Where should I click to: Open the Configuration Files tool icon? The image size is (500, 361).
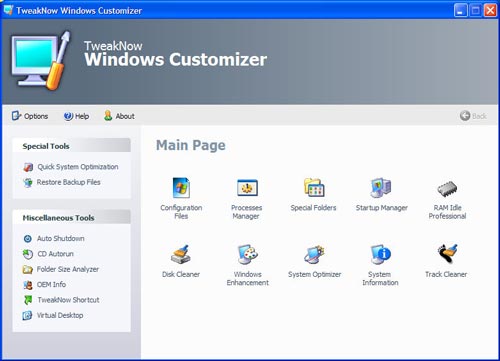pos(181,188)
